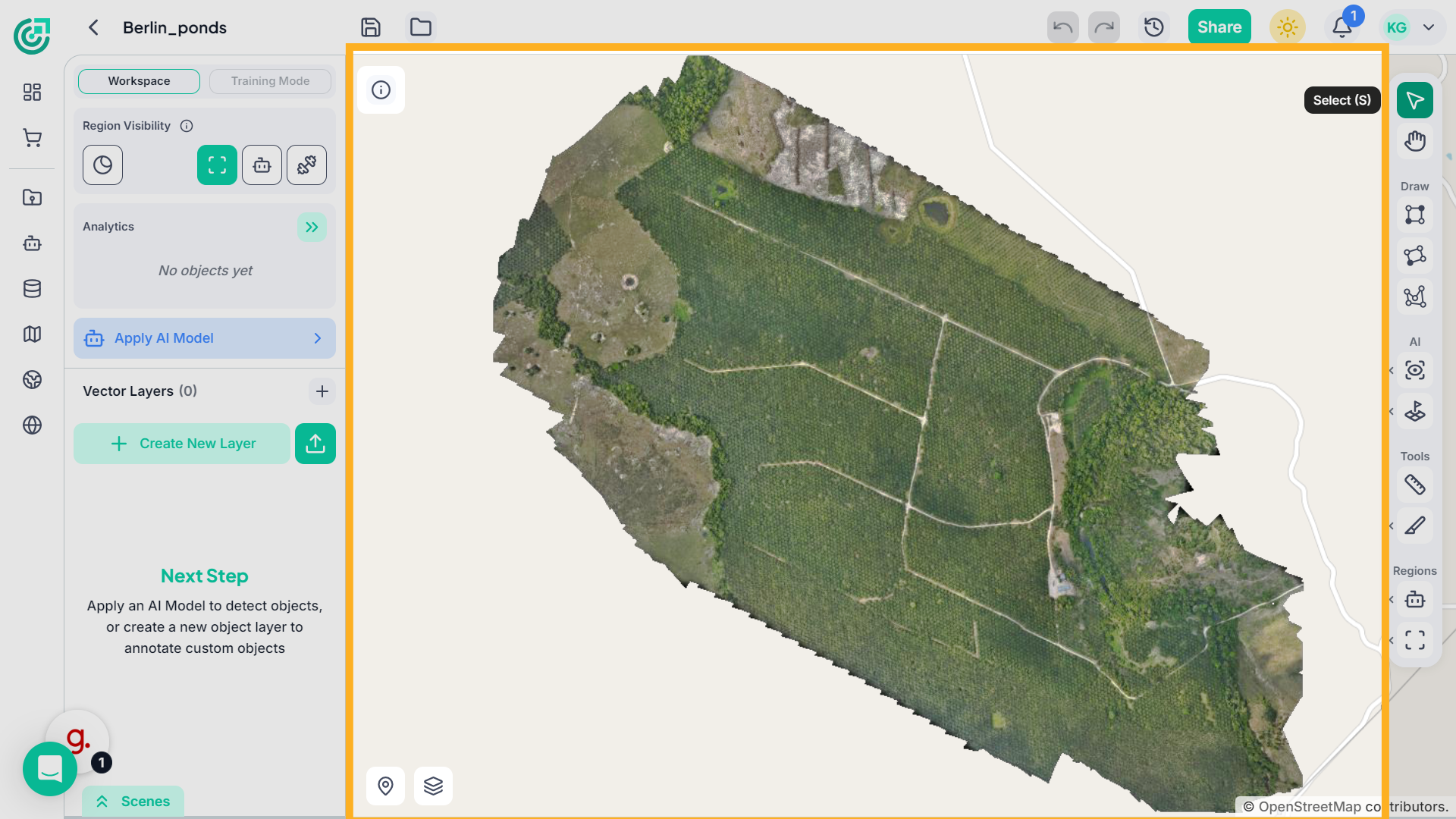This screenshot has height=819, width=1456.
Task: Open the dashboard grid icon in sidebar
Action: [x=32, y=92]
